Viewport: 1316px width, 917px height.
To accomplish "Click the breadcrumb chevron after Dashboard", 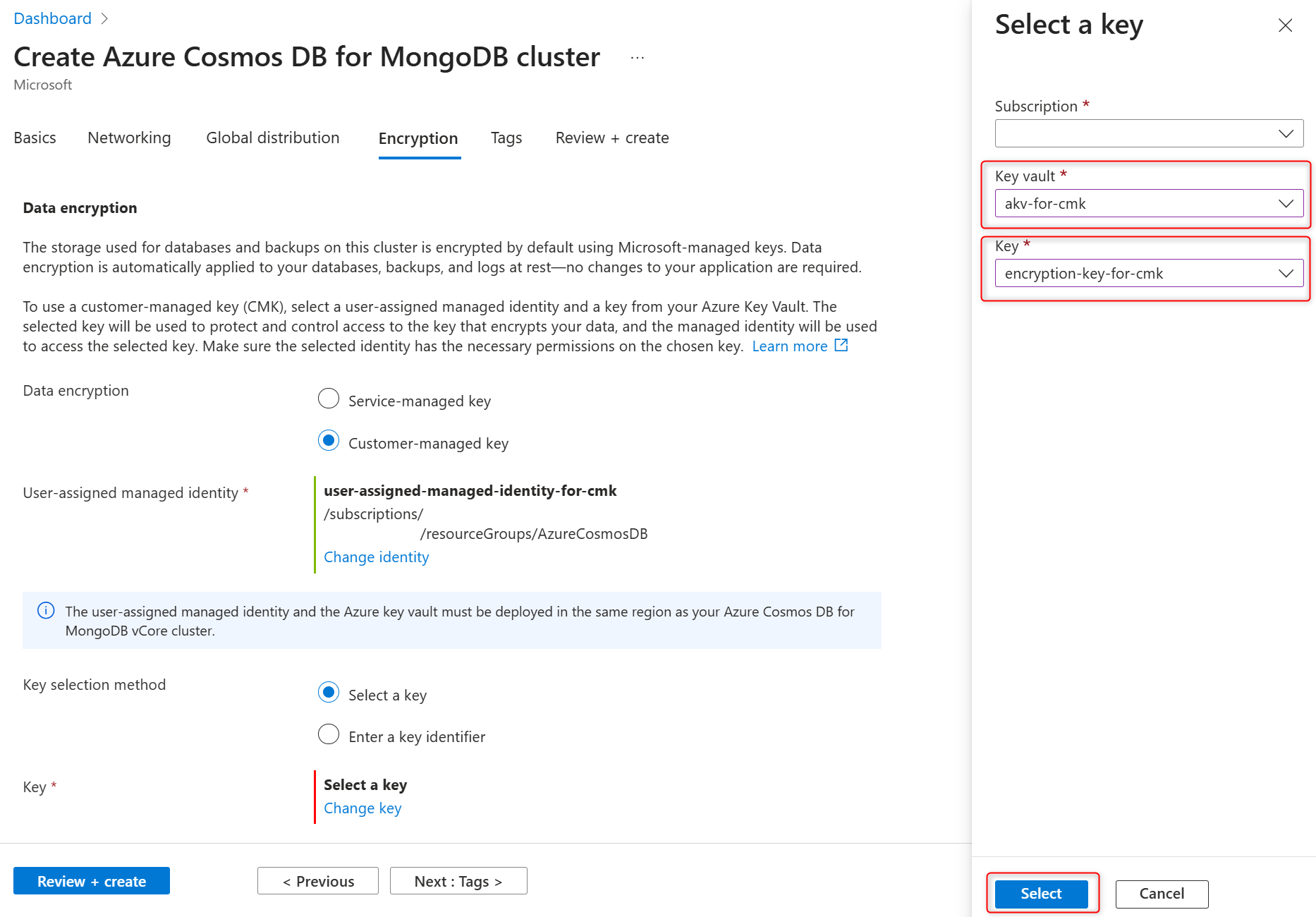I will point(105,19).
